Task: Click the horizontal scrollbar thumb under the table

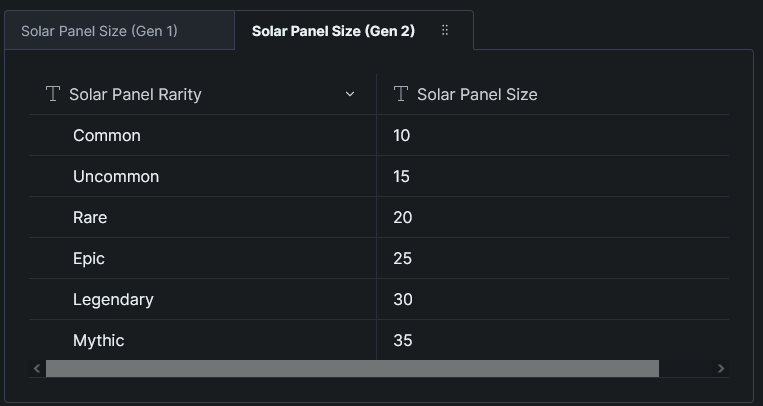Action: [x=352, y=368]
